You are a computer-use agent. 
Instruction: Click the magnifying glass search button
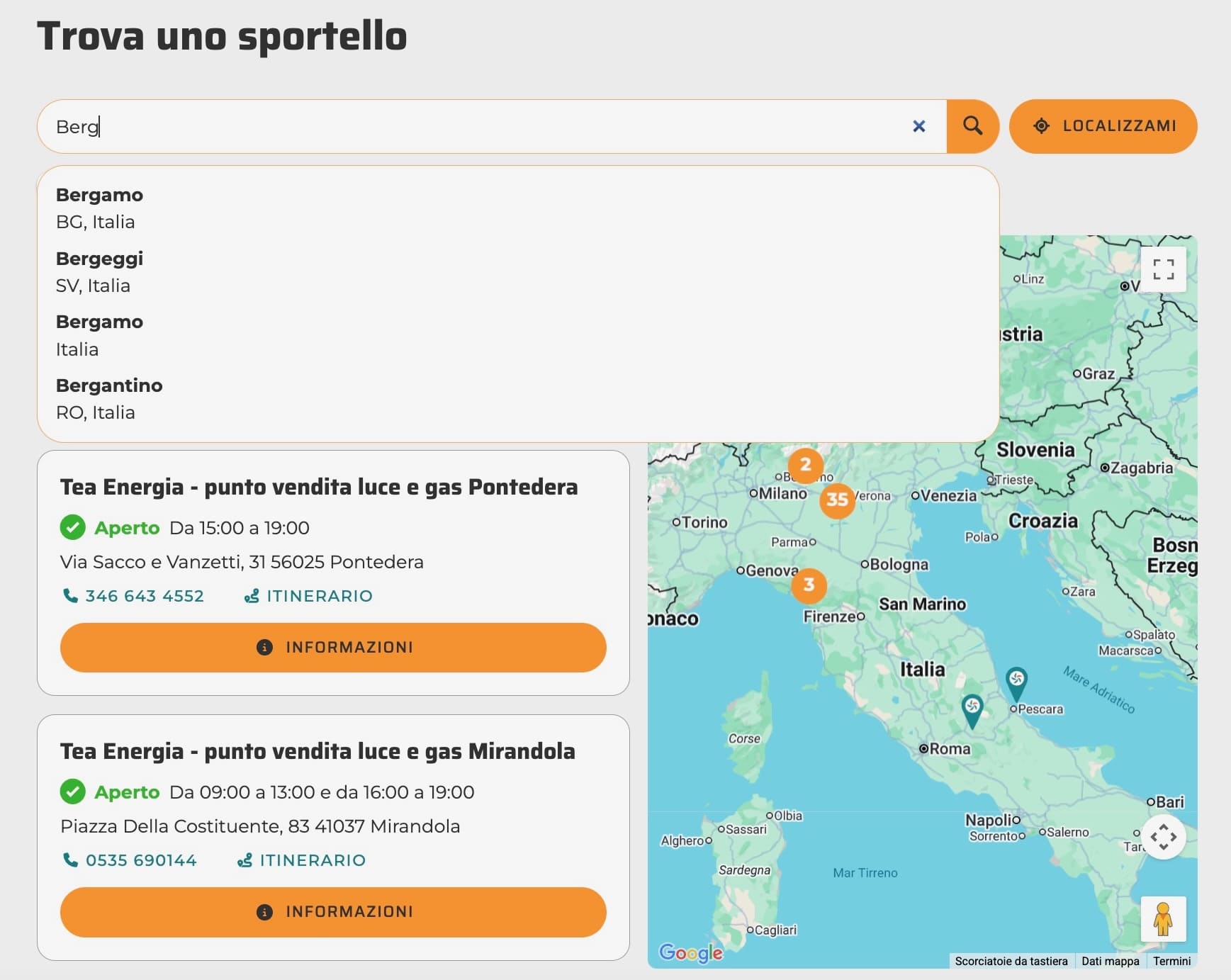972,126
